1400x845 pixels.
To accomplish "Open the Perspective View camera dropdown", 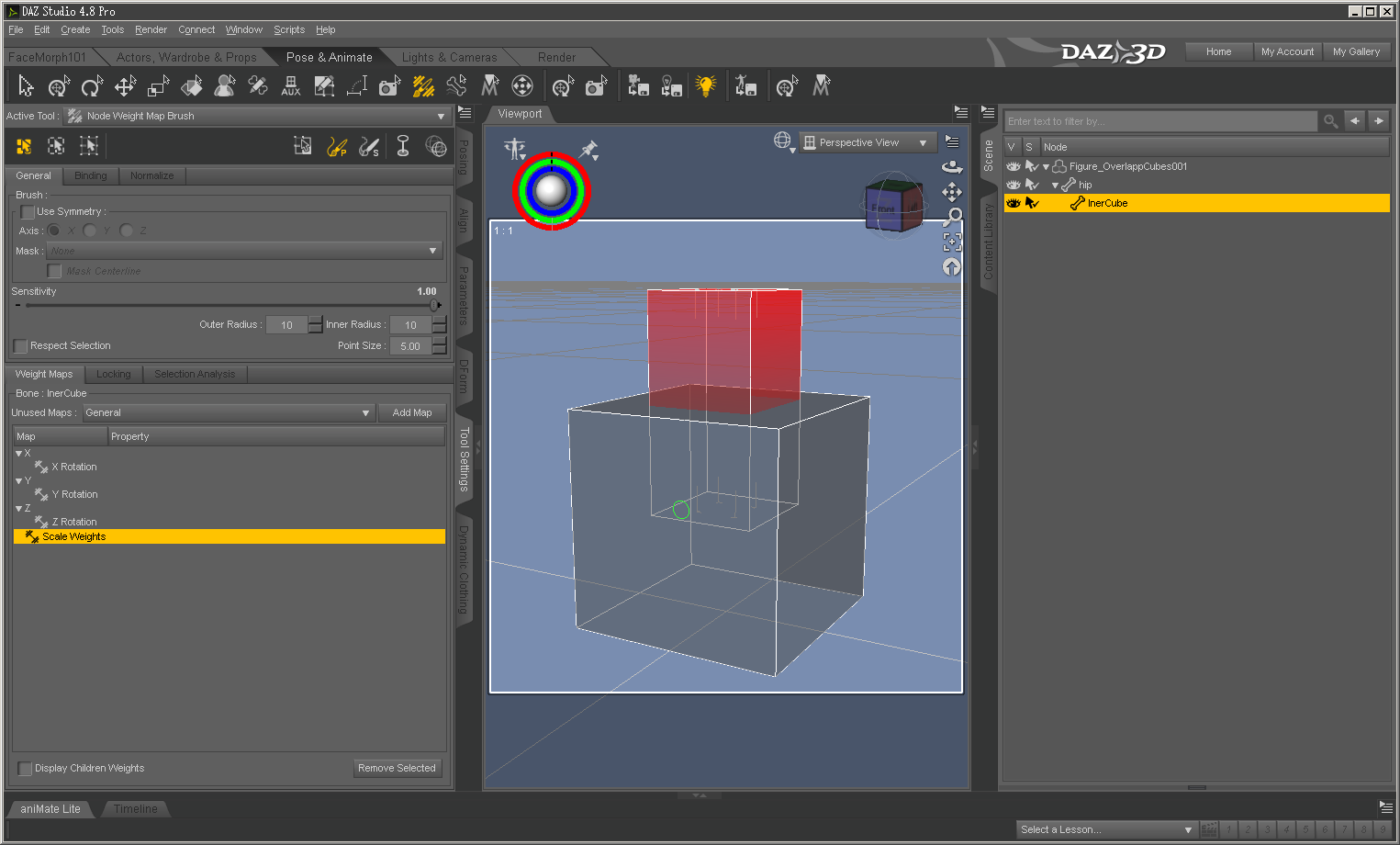I will [x=868, y=142].
